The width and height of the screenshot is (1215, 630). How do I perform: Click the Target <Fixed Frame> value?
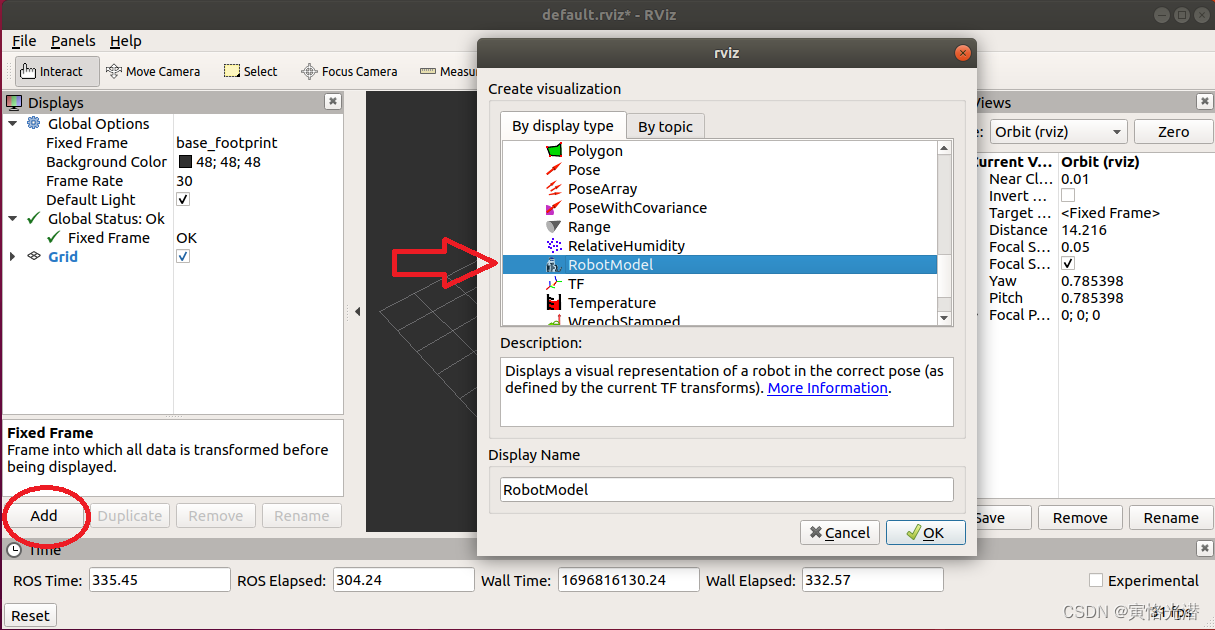[x=1110, y=213]
